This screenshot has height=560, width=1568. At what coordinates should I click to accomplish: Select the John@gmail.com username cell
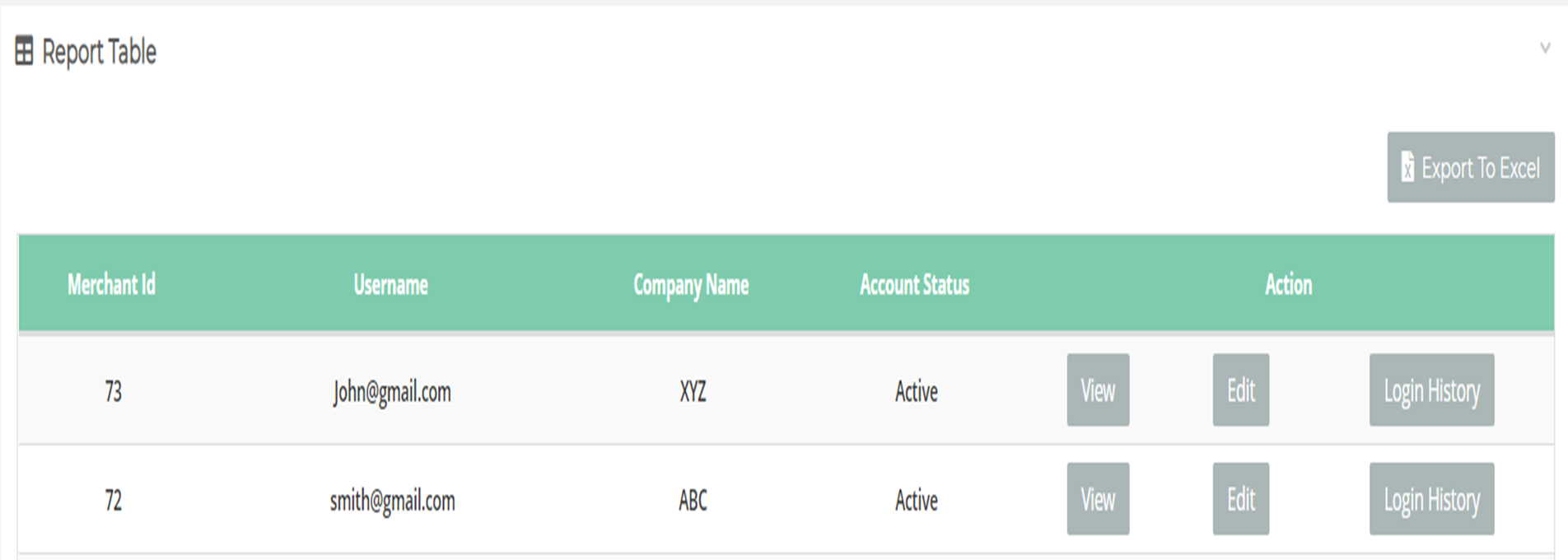[x=392, y=391]
